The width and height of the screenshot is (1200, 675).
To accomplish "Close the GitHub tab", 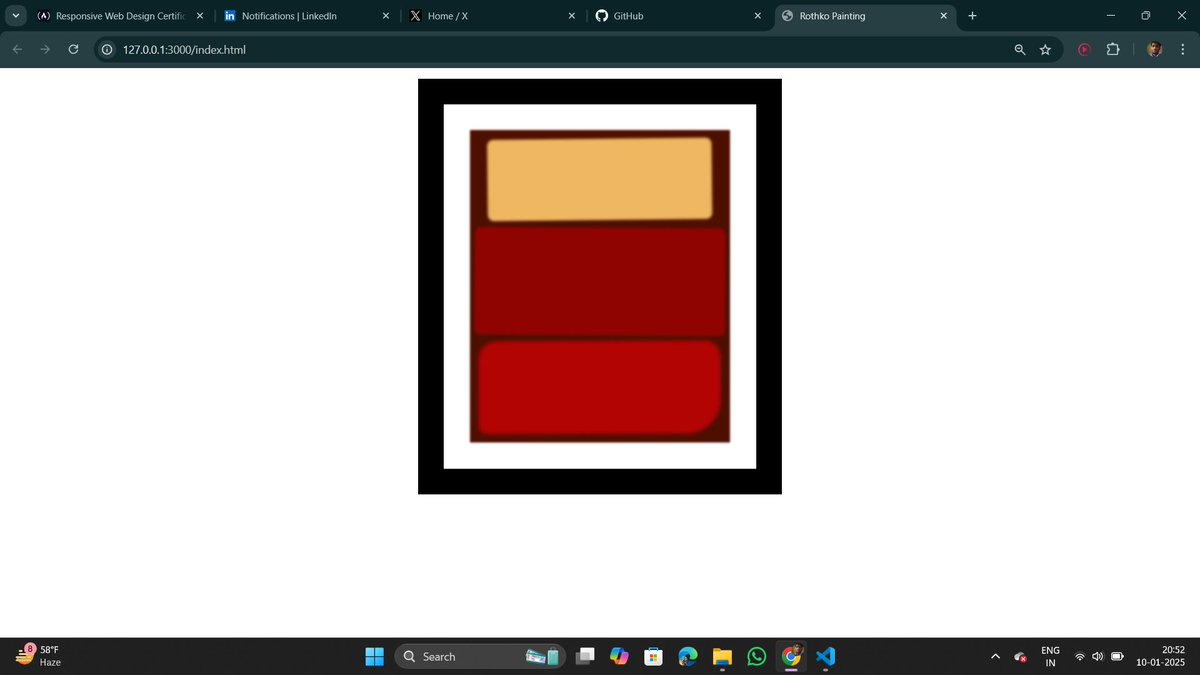I will [758, 16].
